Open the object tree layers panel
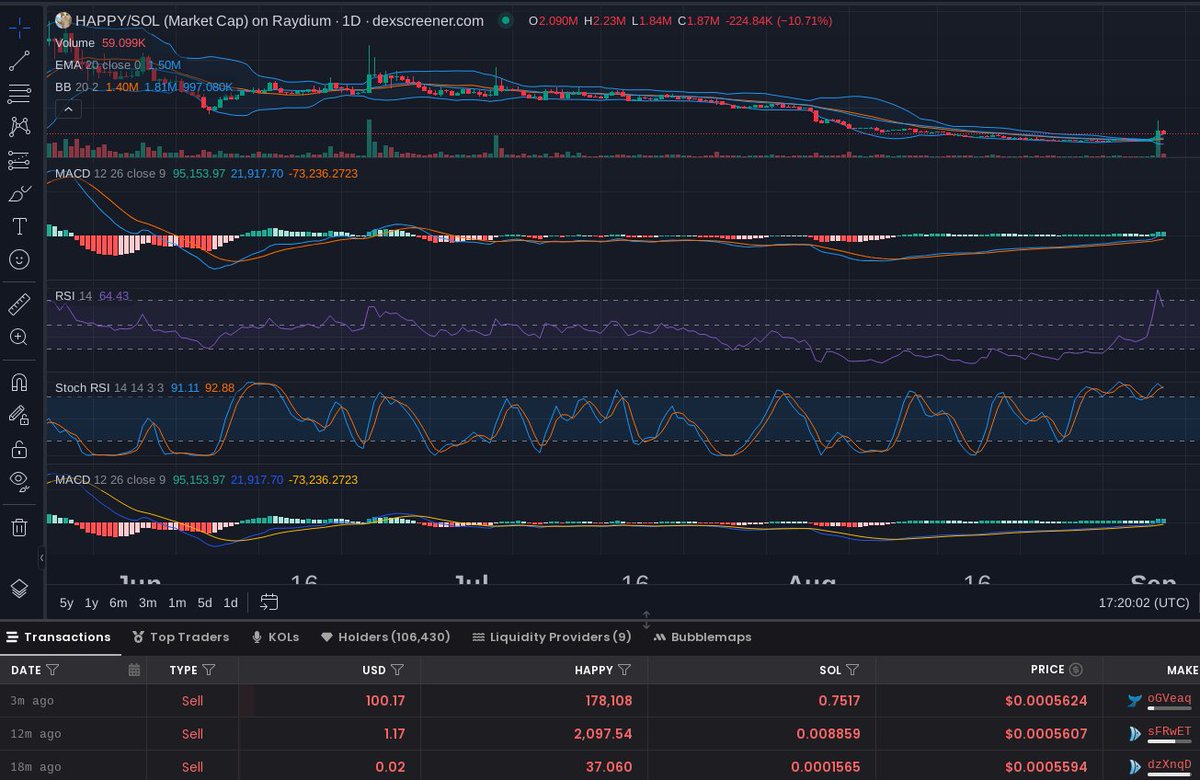This screenshot has width=1200, height=780. coord(19,588)
